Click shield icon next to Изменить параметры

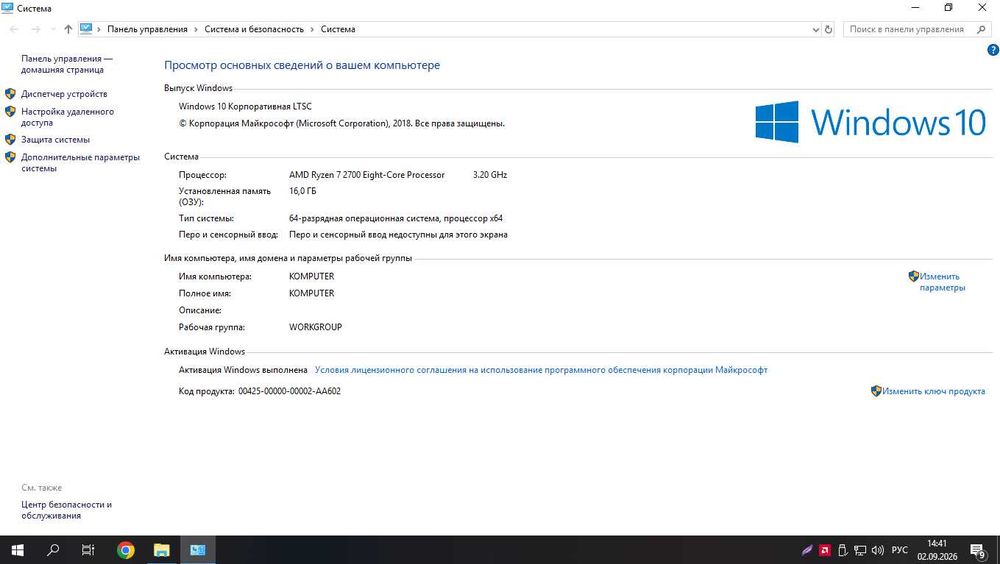(x=913, y=276)
